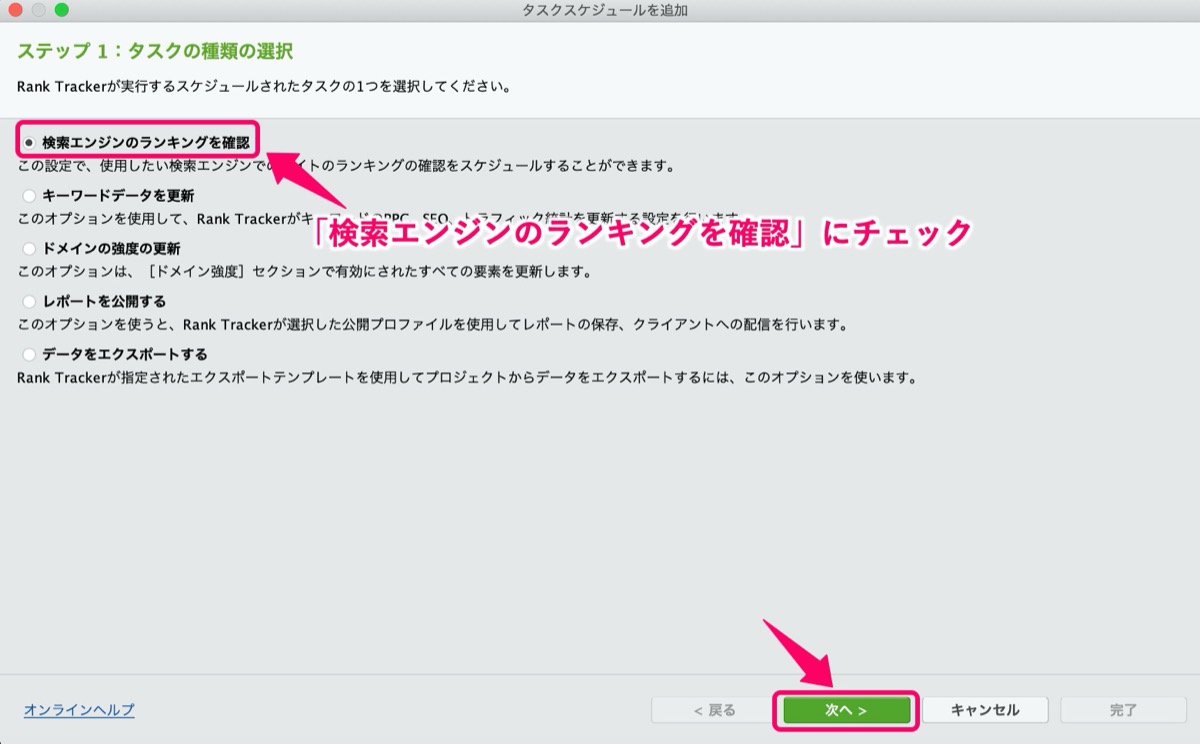1200x744 pixels.
Task: Choose the キーワードデータを更新 option
Action: [30, 196]
